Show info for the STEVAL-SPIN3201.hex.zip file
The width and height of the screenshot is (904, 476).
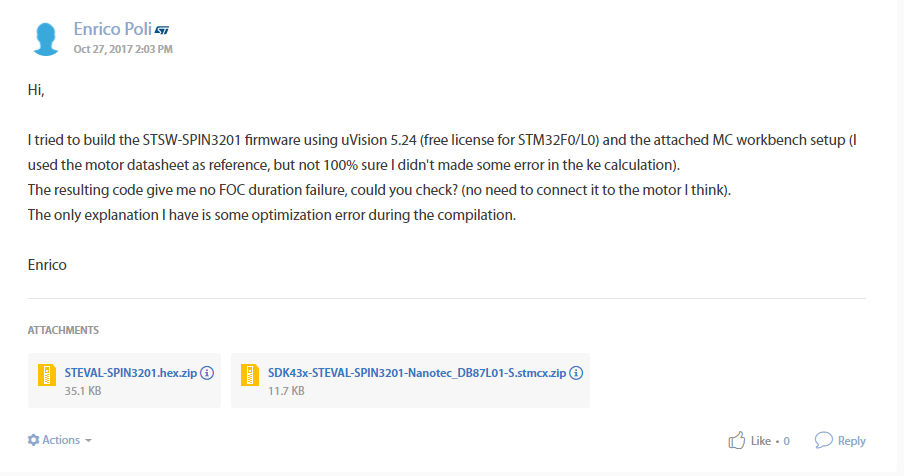[x=207, y=373]
